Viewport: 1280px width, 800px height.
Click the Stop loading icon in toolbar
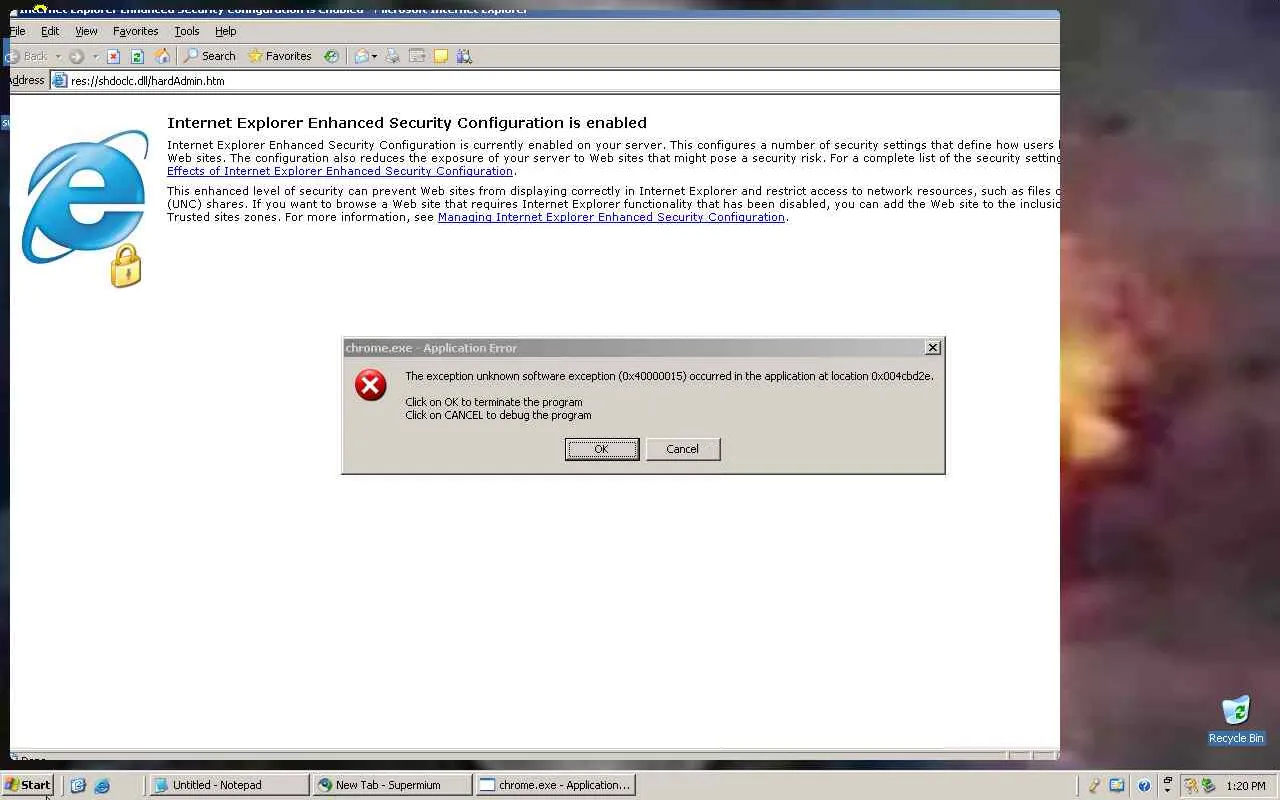(x=114, y=56)
